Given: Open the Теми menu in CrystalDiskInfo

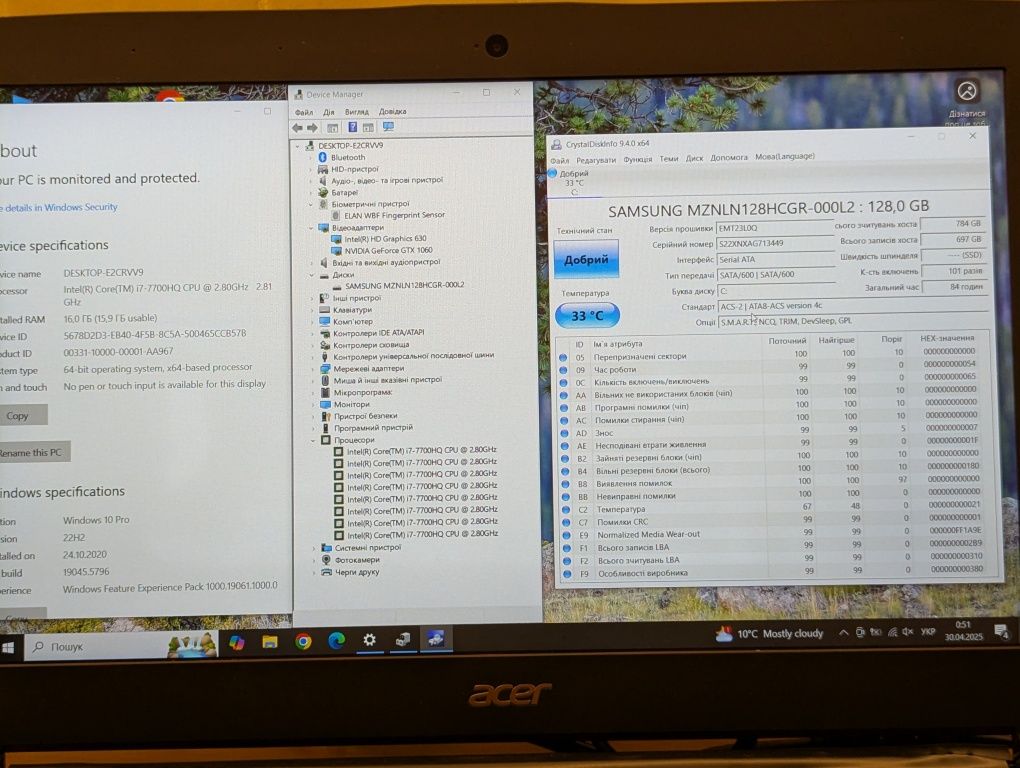Looking at the screenshot, I should pos(669,159).
